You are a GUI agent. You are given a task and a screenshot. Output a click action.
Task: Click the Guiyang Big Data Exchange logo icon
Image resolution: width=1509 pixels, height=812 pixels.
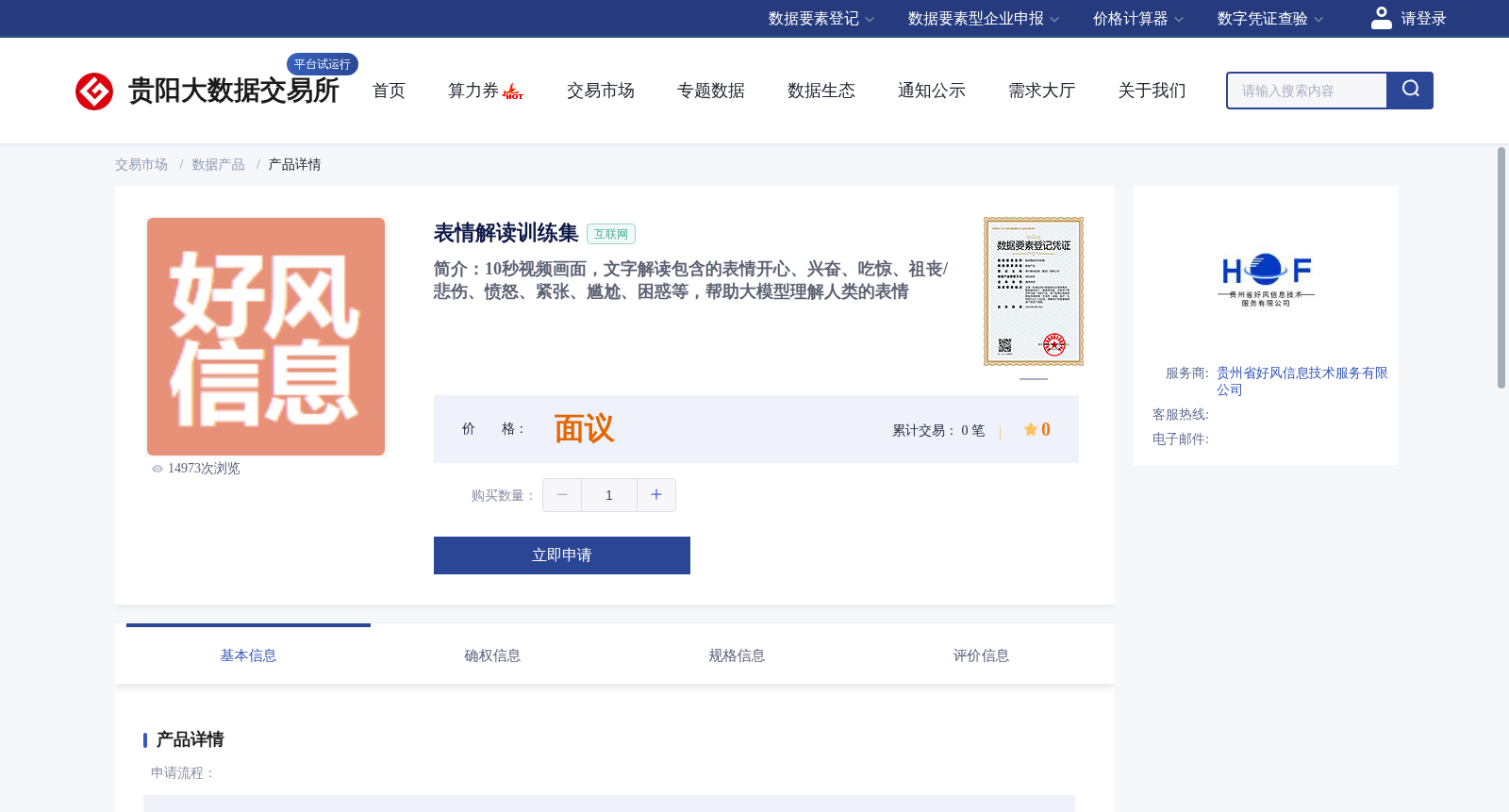(94, 91)
